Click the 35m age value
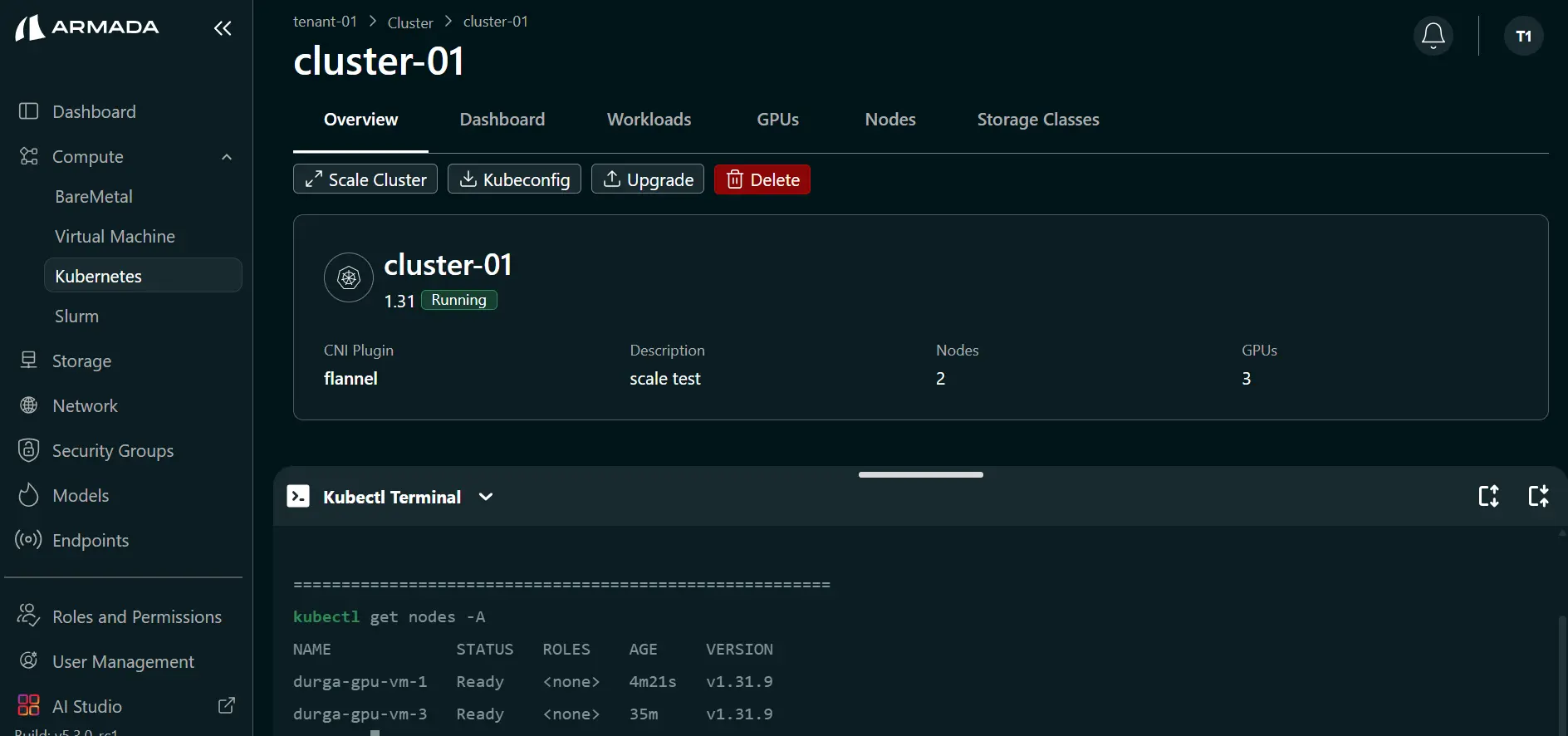The image size is (1568, 736). pyautogui.click(x=644, y=714)
